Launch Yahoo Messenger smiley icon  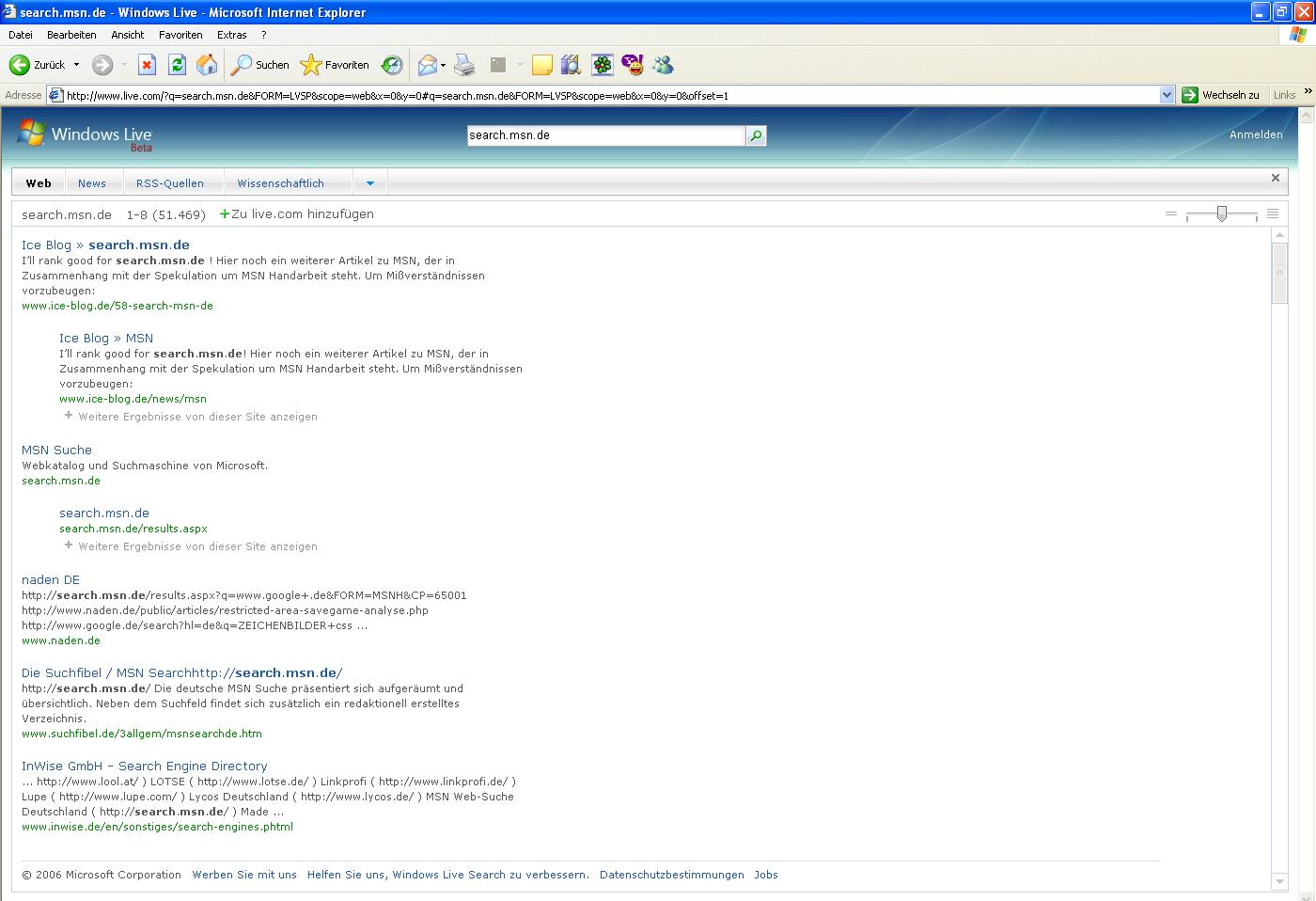click(633, 65)
